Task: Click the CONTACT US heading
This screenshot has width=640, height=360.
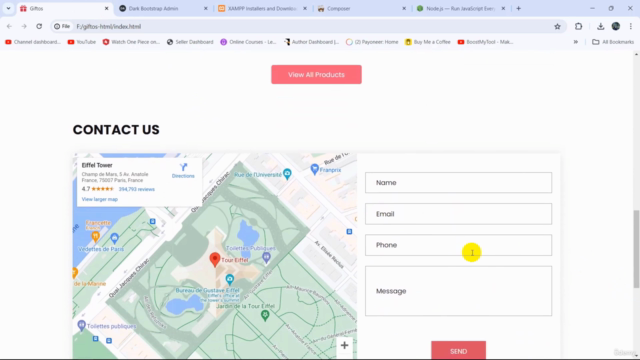Action: 116,130
